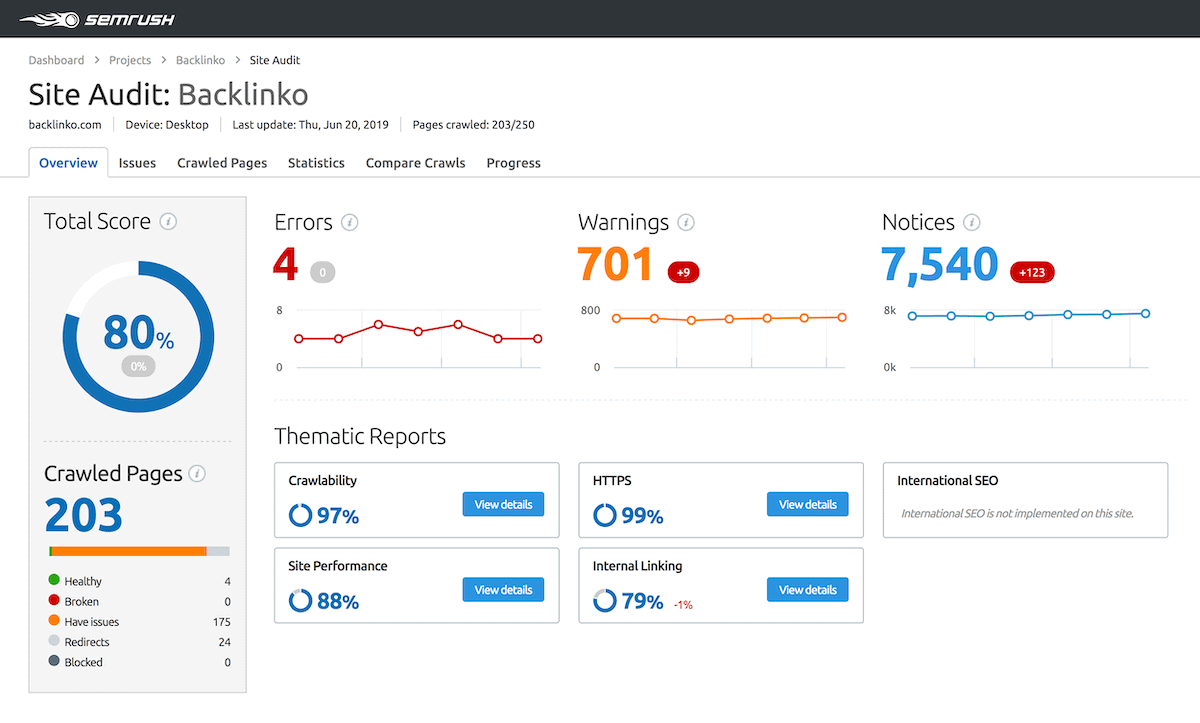Viewport: 1200px width, 723px height.
Task: Go to Backlinko breadcrumb
Action: pyautogui.click(x=200, y=60)
